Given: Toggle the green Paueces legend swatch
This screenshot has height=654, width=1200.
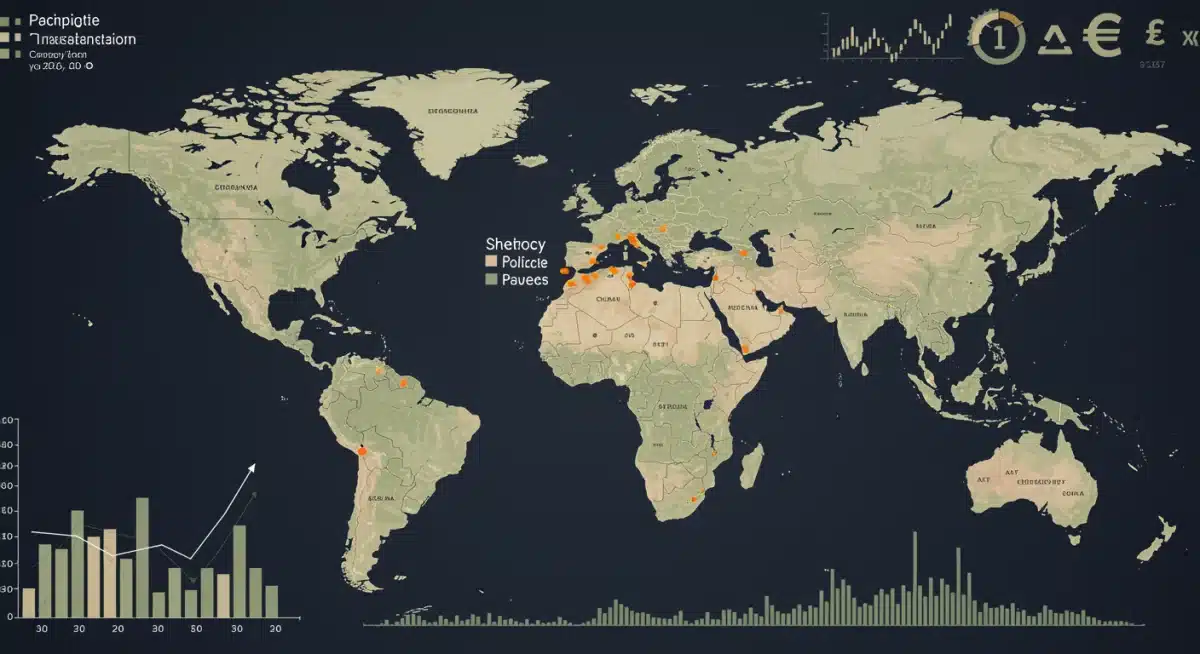Looking at the screenshot, I should pyautogui.click(x=491, y=279).
